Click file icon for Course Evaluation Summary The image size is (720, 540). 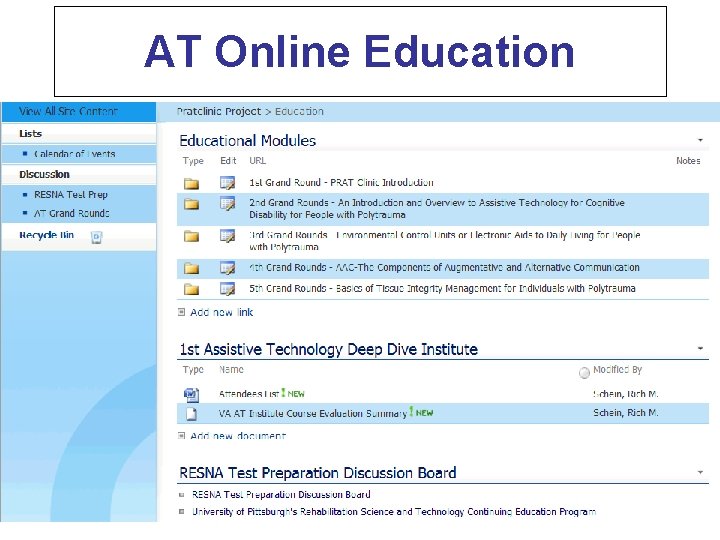click(x=191, y=414)
